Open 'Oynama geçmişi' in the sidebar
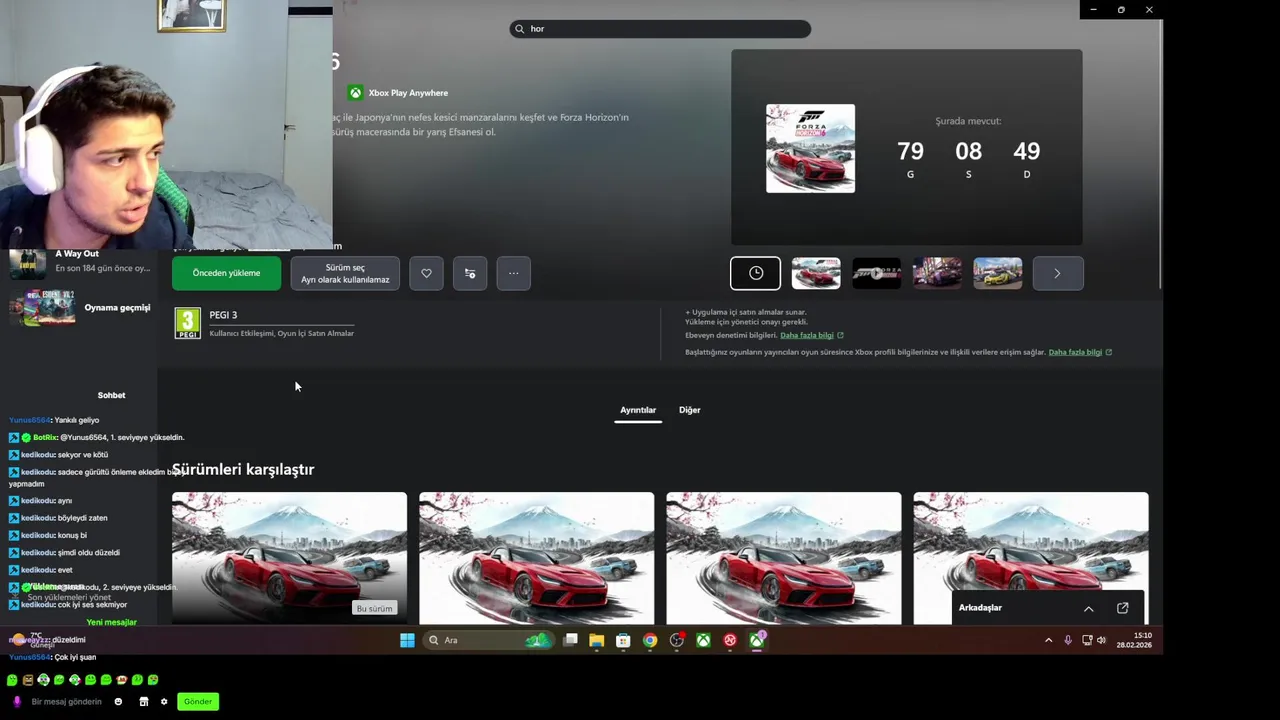Viewport: 1280px width, 720px height. tap(80, 308)
